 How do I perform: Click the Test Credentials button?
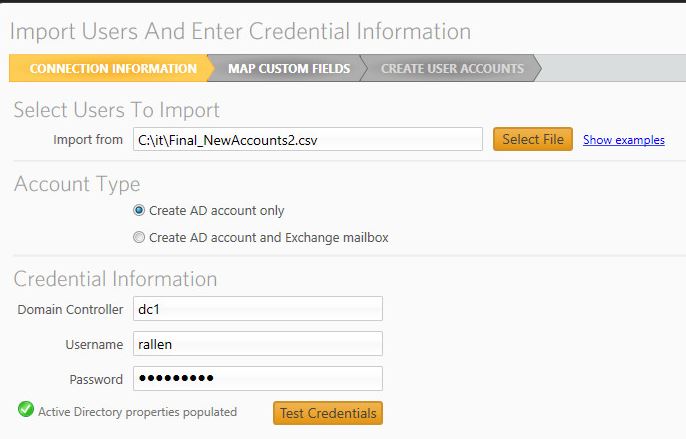328,413
